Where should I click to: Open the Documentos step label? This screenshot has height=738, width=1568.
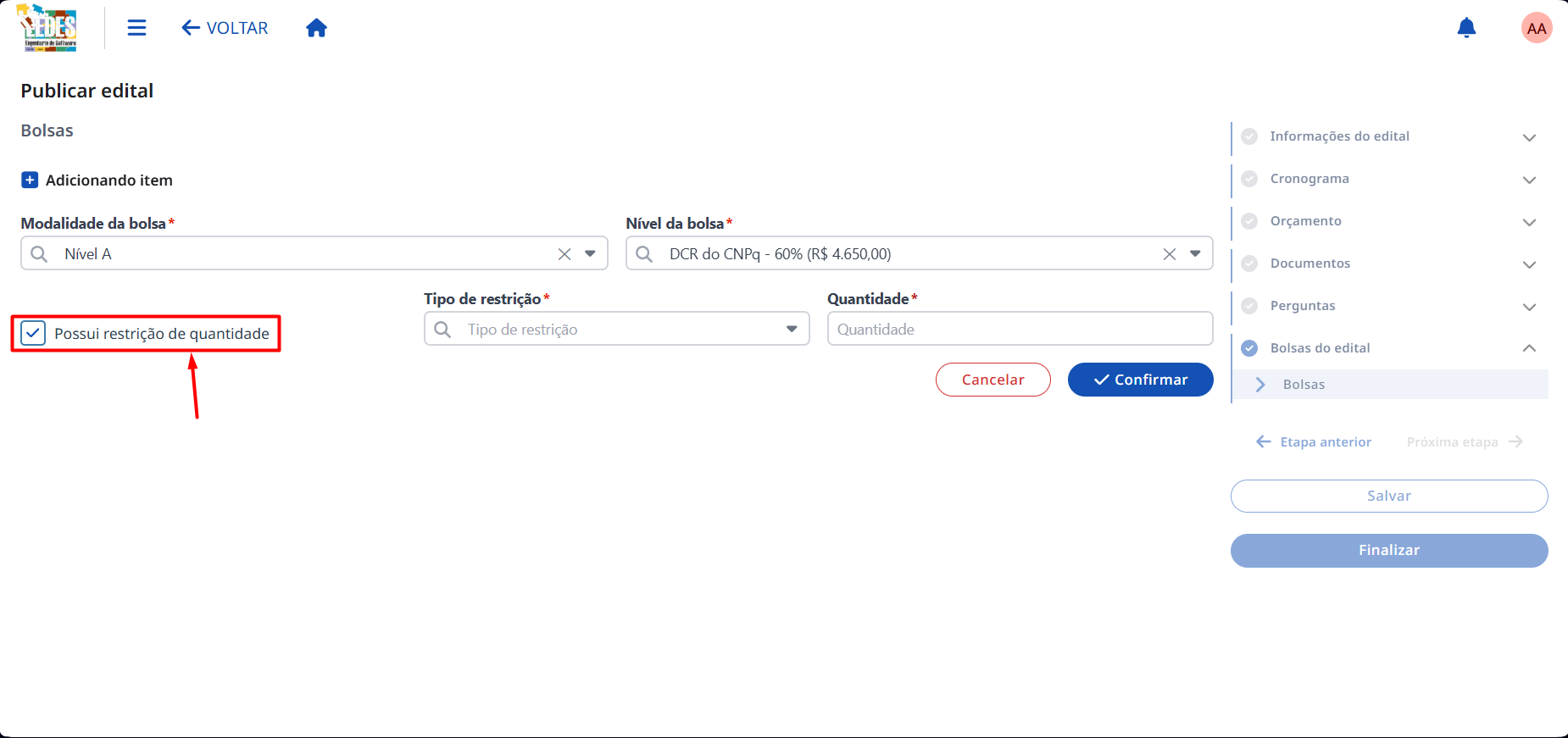point(1309,264)
